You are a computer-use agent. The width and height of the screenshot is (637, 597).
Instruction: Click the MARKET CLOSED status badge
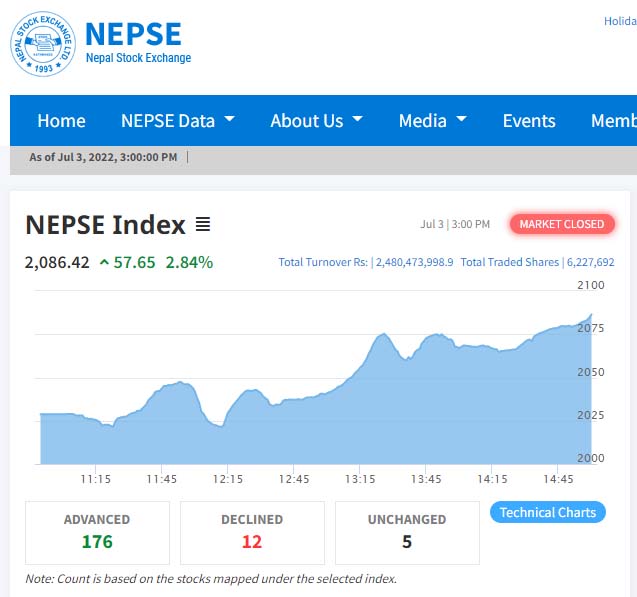click(x=561, y=224)
